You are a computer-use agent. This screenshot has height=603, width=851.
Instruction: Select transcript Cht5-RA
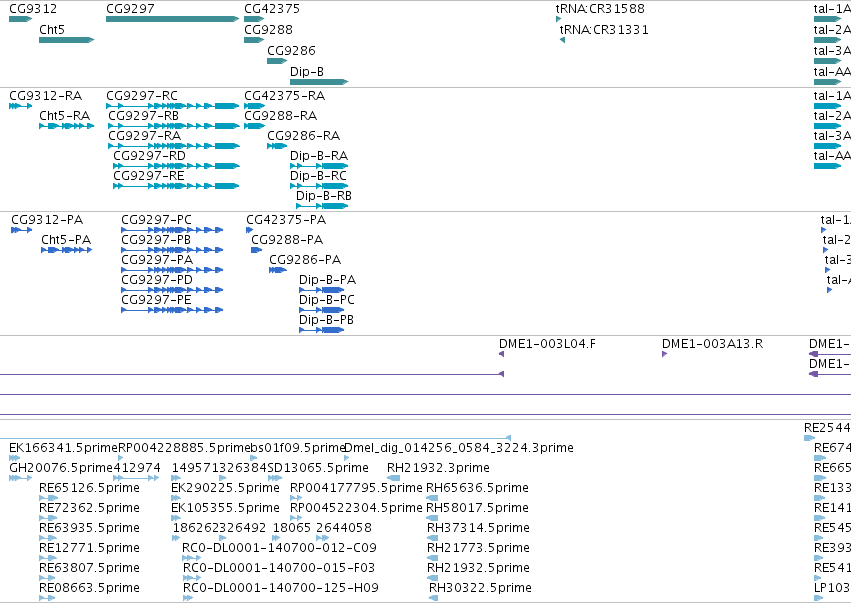click(65, 116)
